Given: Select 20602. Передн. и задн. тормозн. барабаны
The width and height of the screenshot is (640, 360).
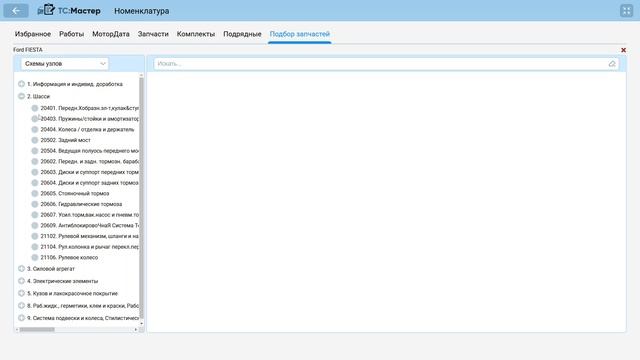Looking at the screenshot, I should coord(89,161).
